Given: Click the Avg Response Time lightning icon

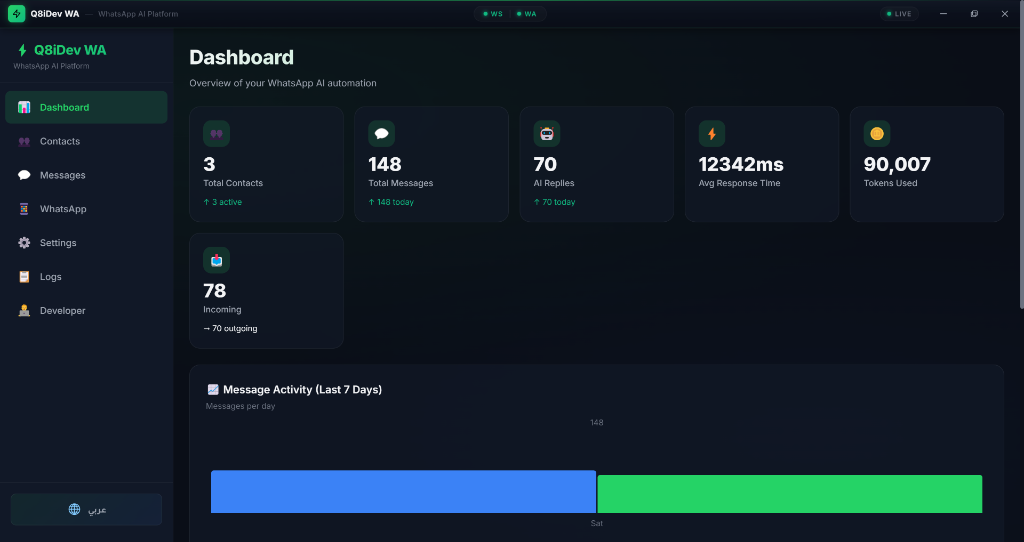Looking at the screenshot, I should [712, 134].
